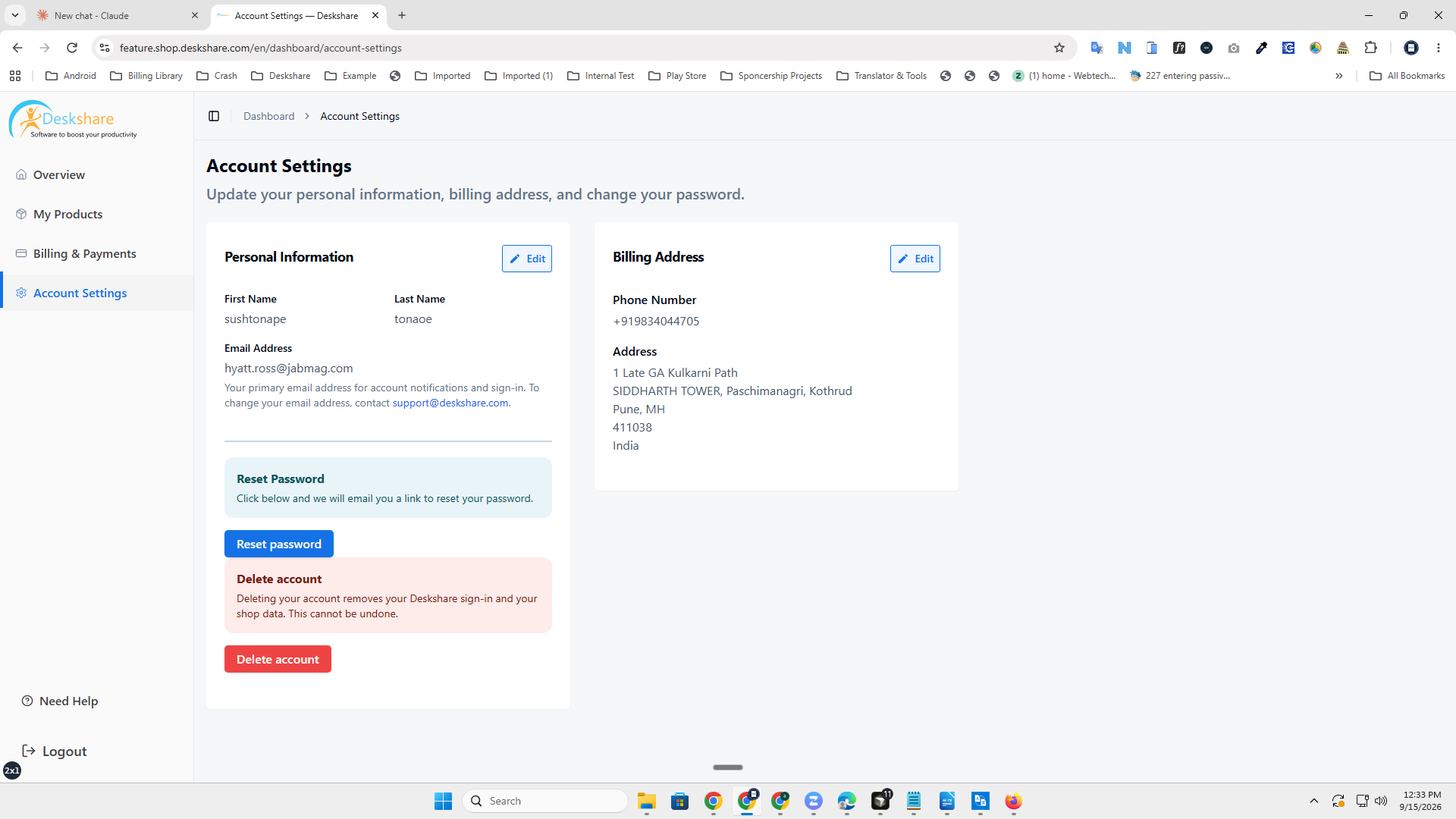The height and width of the screenshot is (819, 1456).
Task: Log out of the account
Action: tap(55, 751)
